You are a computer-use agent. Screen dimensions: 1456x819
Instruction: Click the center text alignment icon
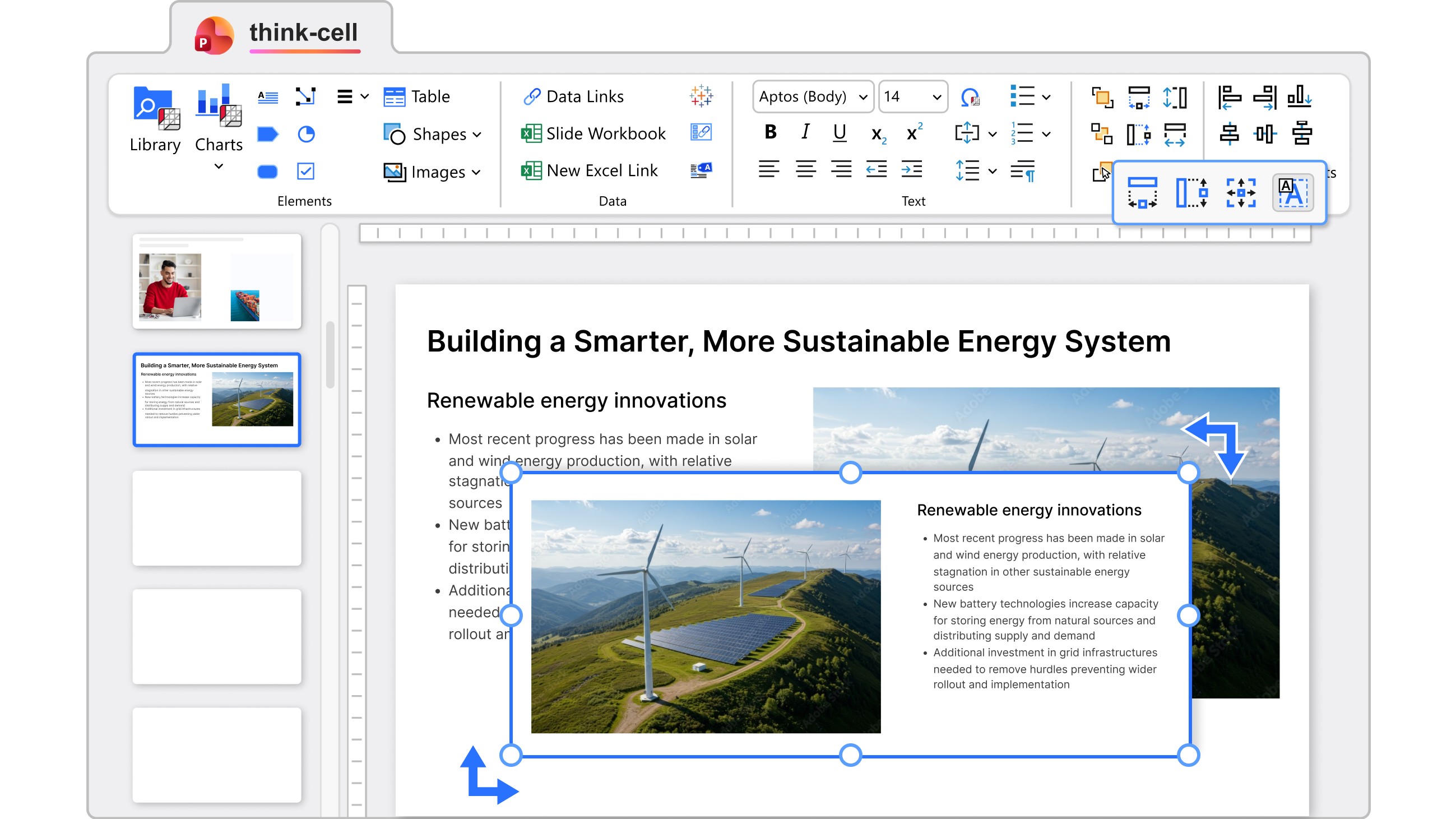coord(805,169)
